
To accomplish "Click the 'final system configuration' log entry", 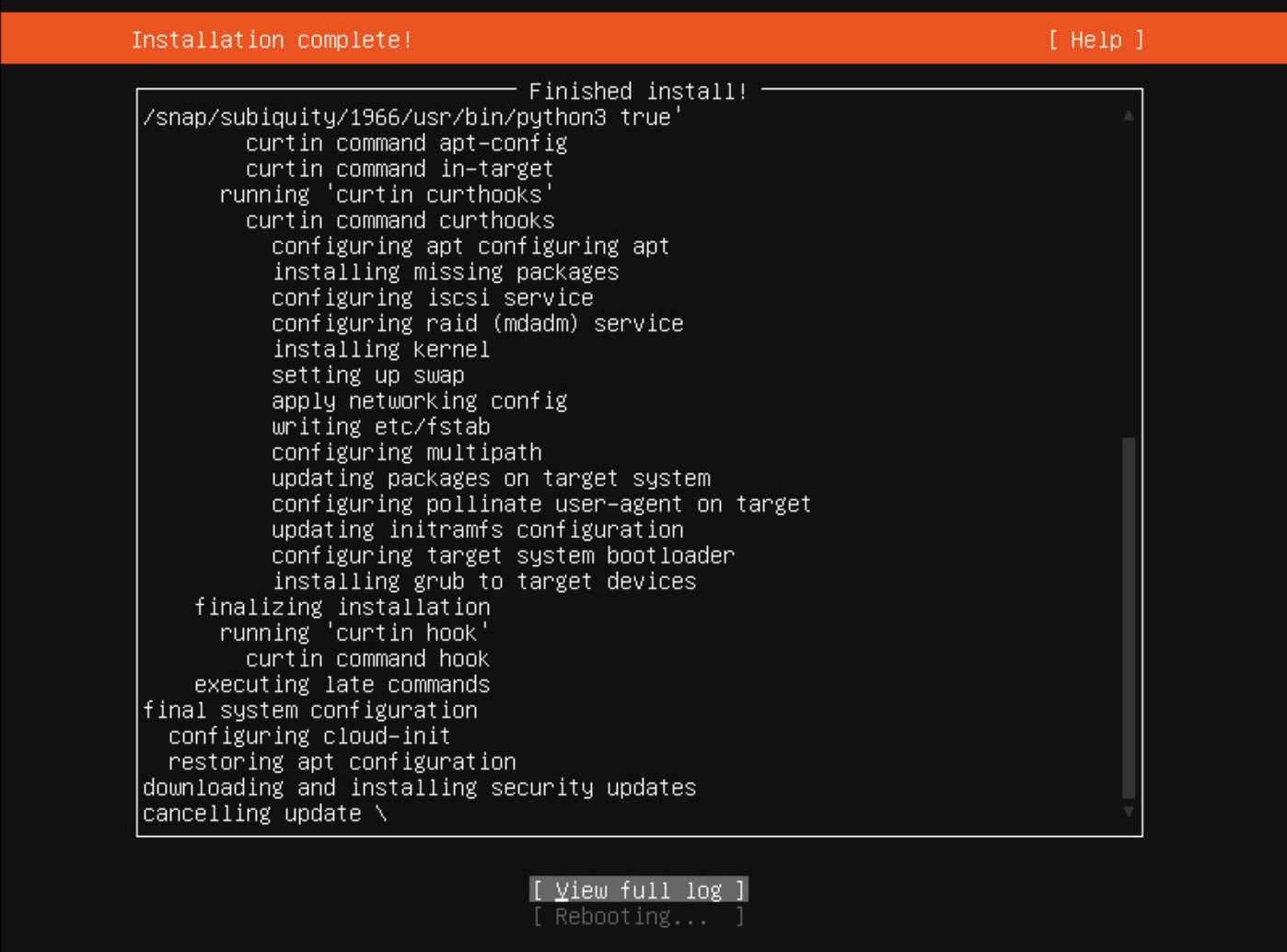I will tap(309, 711).
